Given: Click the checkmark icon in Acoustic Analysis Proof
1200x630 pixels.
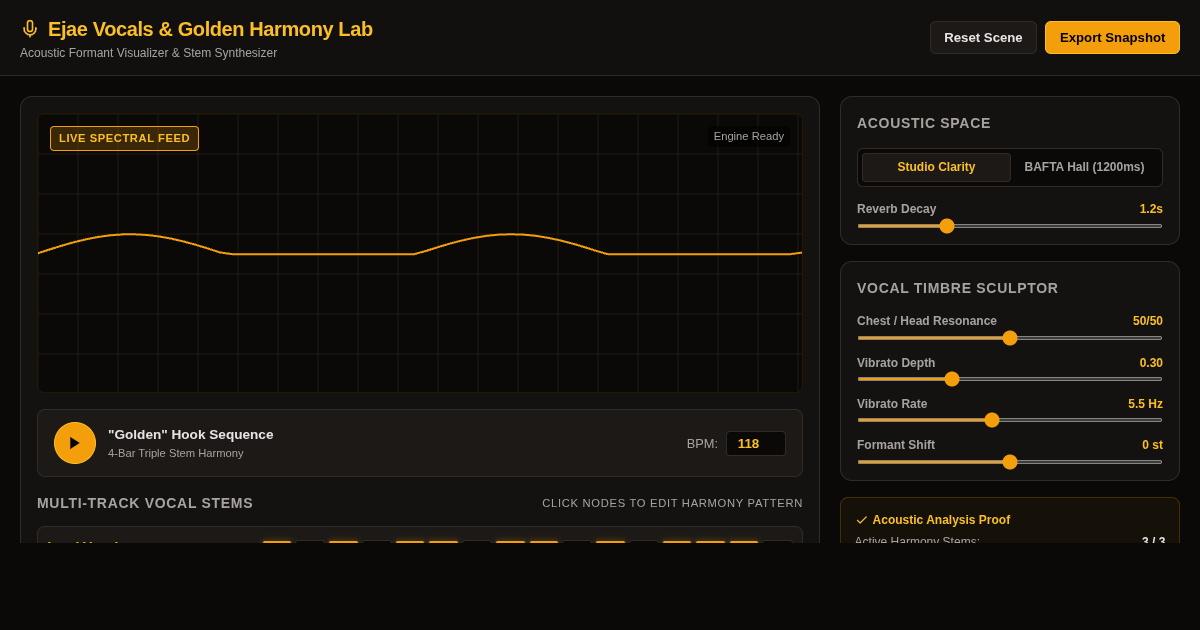Looking at the screenshot, I should (862, 520).
